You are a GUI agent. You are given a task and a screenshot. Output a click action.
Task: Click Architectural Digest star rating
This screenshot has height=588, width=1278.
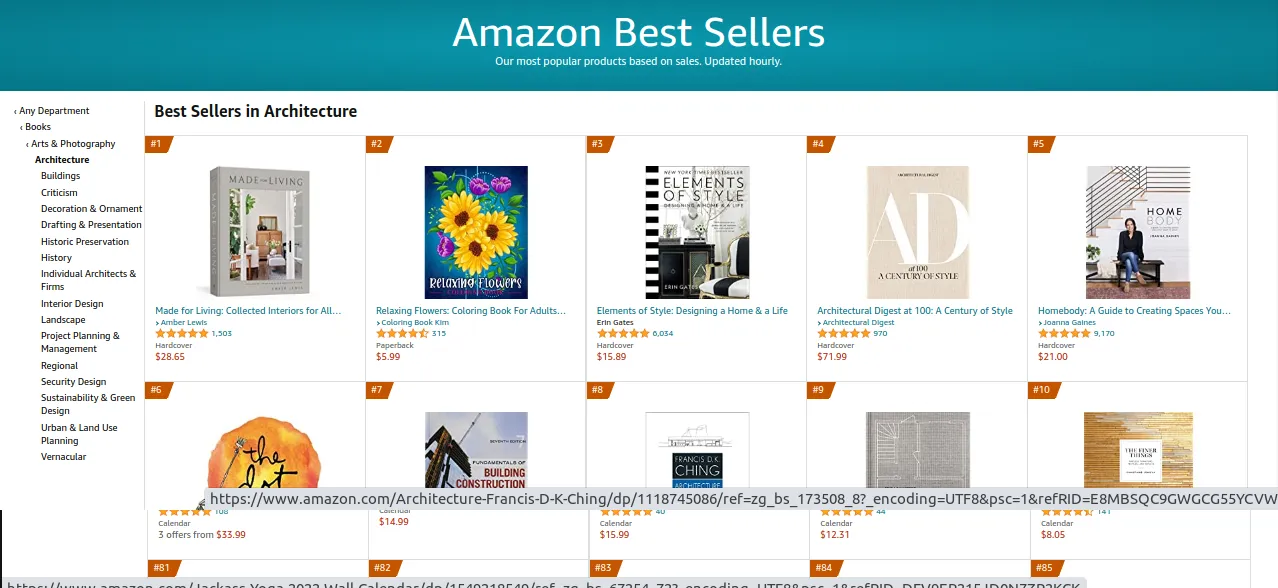pos(843,334)
